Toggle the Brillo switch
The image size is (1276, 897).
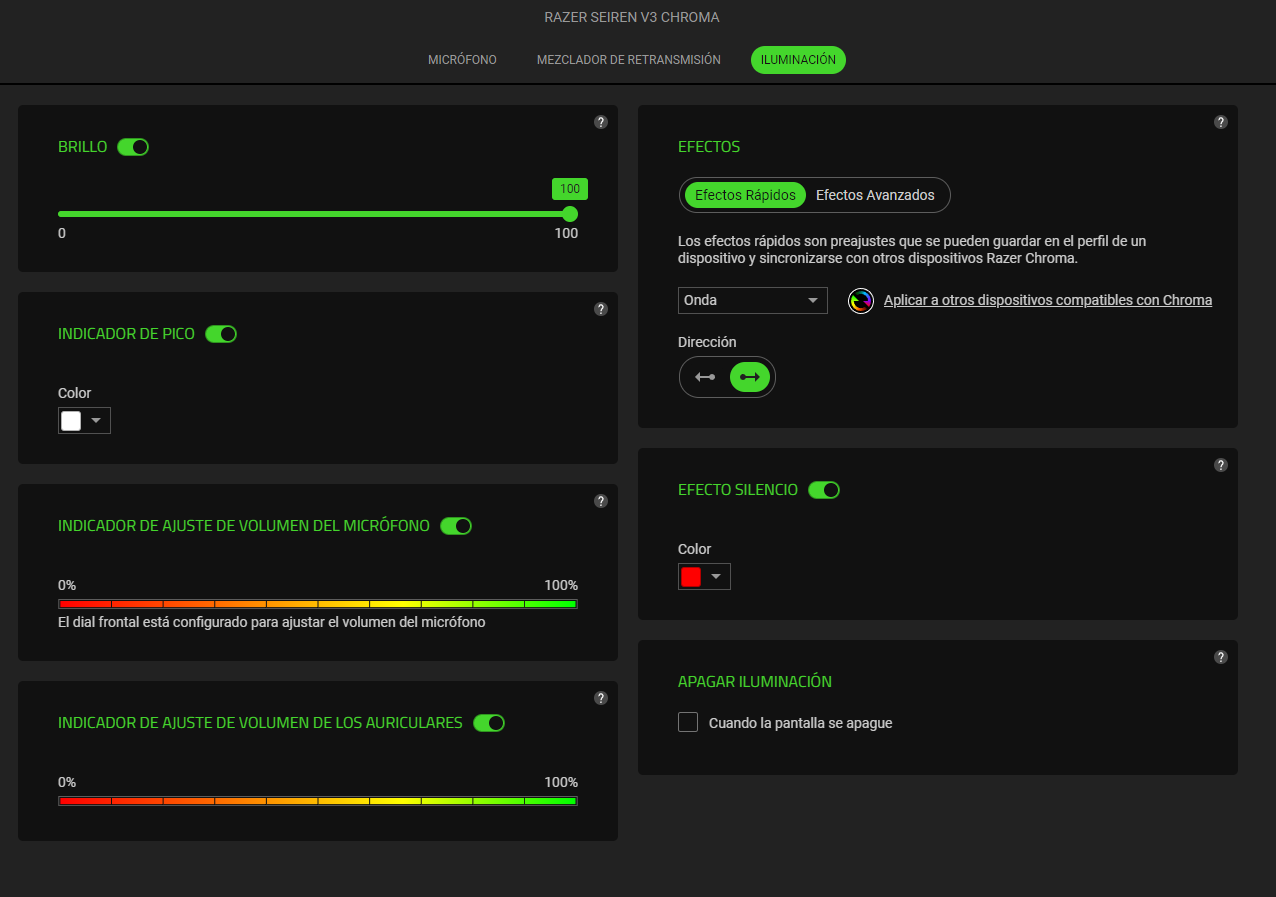tap(133, 147)
